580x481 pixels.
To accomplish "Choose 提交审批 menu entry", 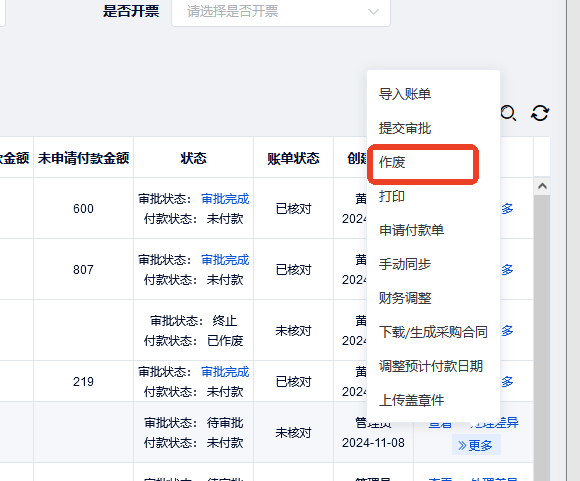I will point(405,128).
